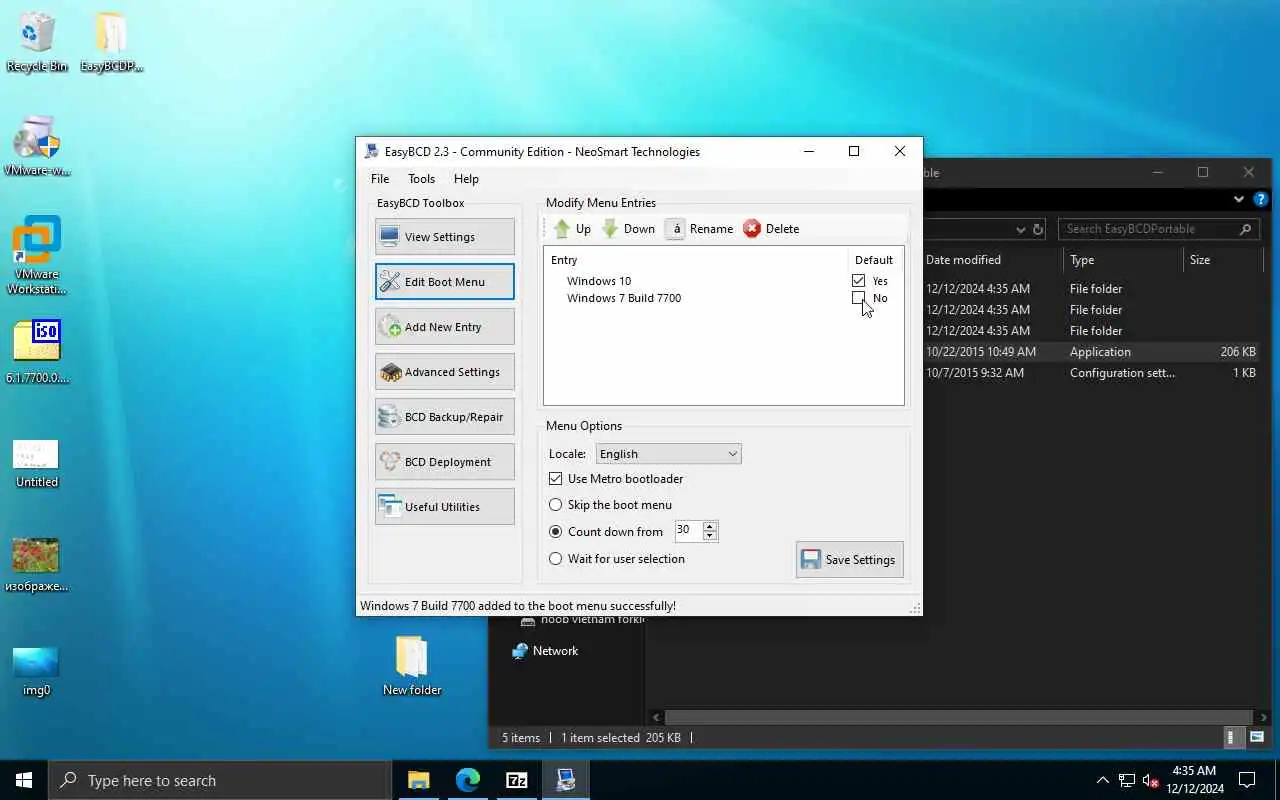Image resolution: width=1280 pixels, height=800 pixels.
Task: Select the изображе image desktop icon
Action: pyautogui.click(x=37, y=564)
